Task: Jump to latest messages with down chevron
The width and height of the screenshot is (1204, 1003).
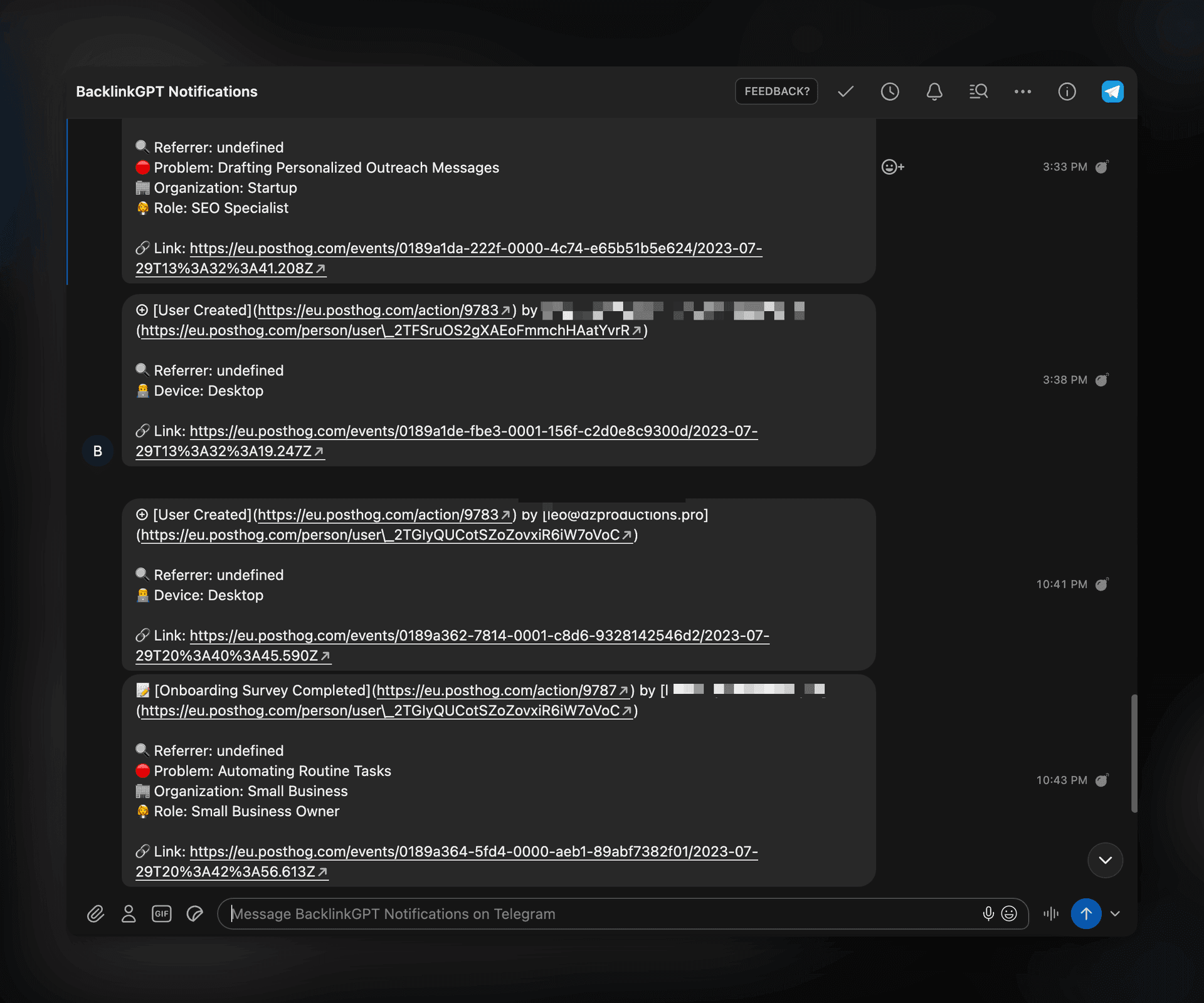Action: click(x=1105, y=860)
